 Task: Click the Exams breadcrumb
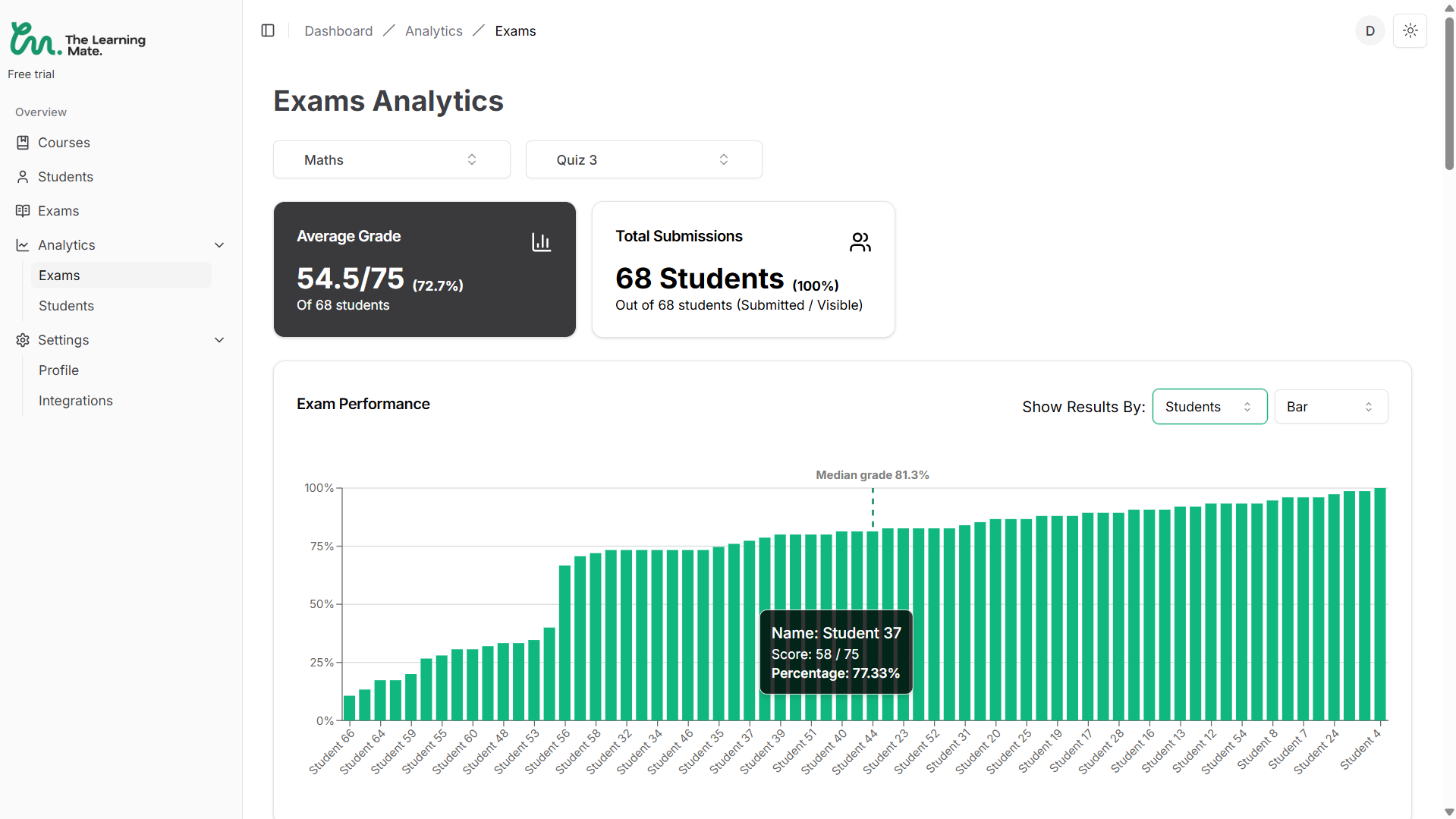pyautogui.click(x=515, y=31)
